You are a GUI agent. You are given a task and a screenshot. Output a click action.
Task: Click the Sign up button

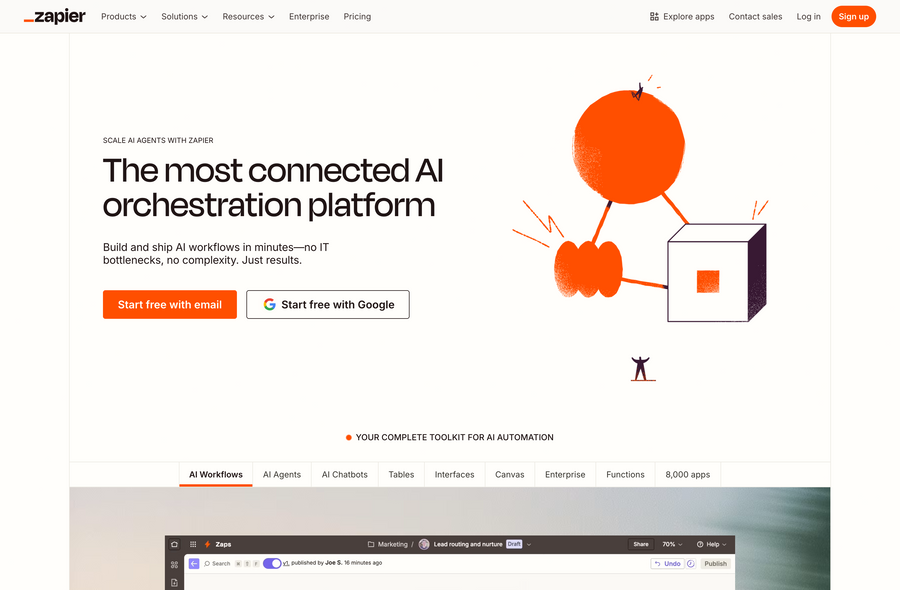tap(853, 16)
